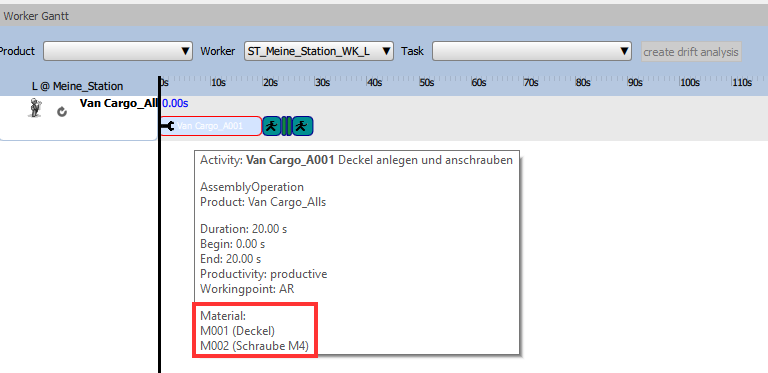Click the Productivity: productive line
768x373 pixels.
tap(264, 274)
